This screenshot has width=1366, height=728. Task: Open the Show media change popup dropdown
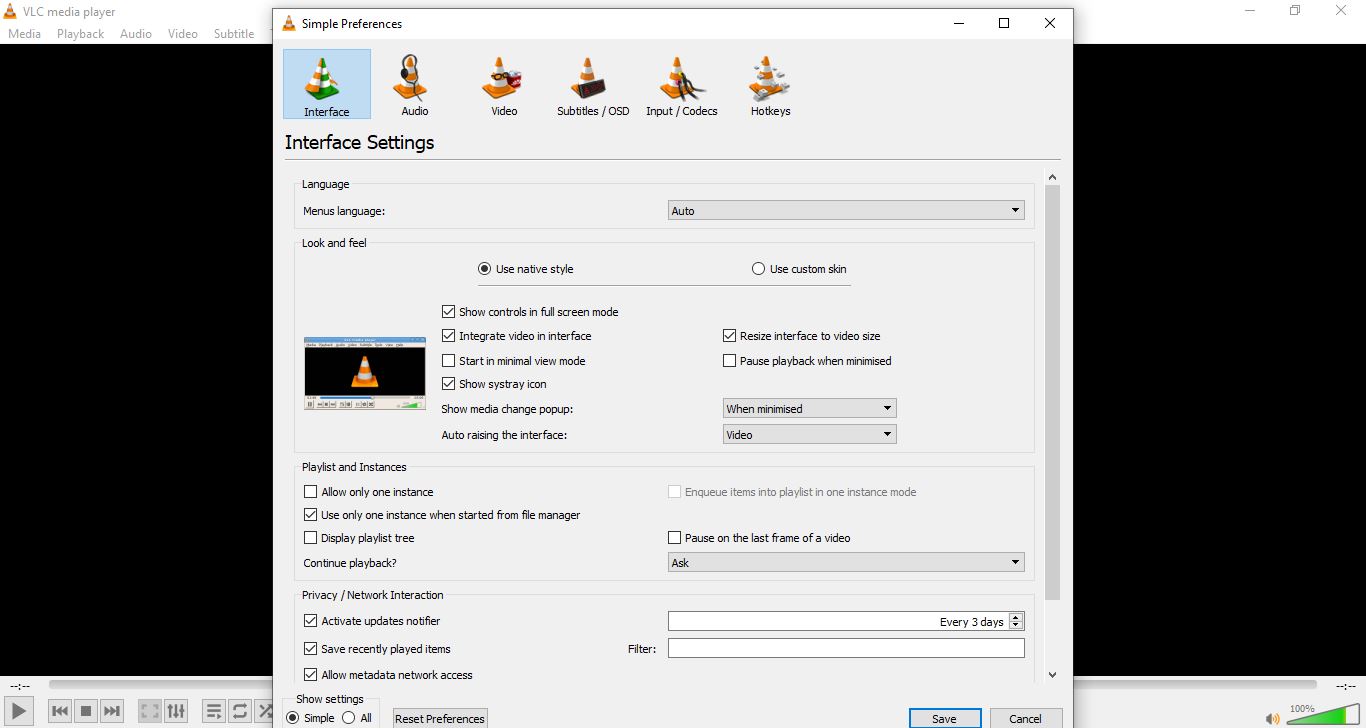pos(810,409)
